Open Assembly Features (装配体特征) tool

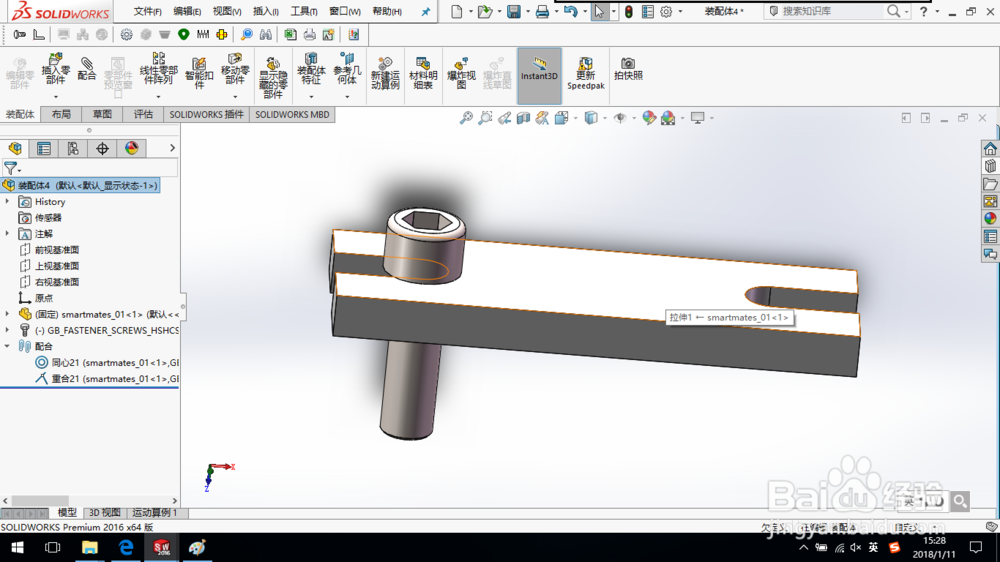pos(311,69)
